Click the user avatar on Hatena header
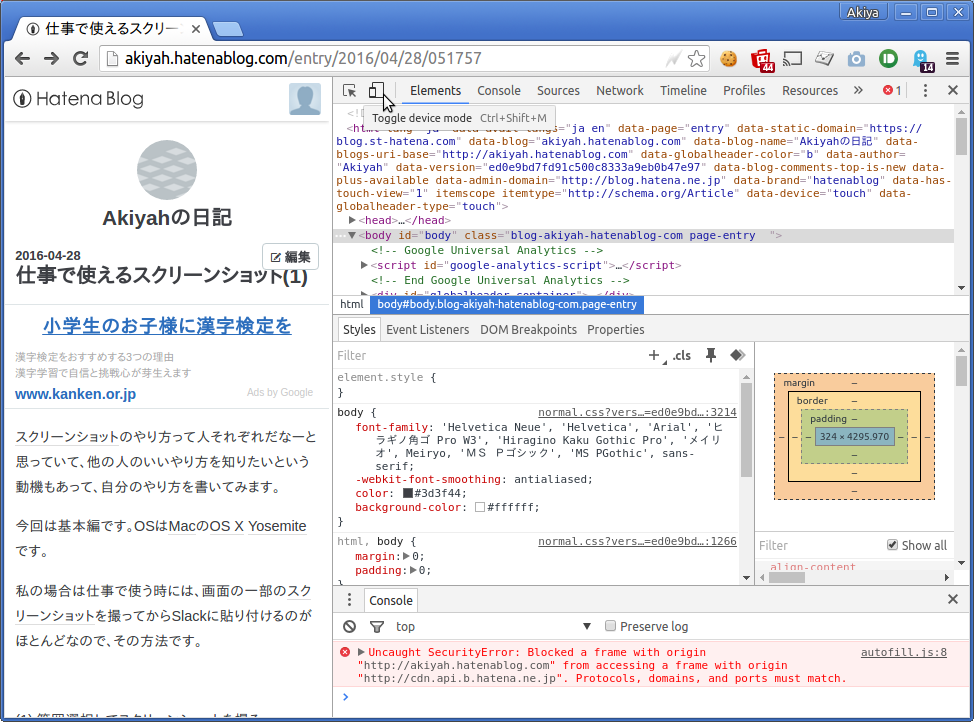Screen dimensions: 974x722 tap(305, 99)
